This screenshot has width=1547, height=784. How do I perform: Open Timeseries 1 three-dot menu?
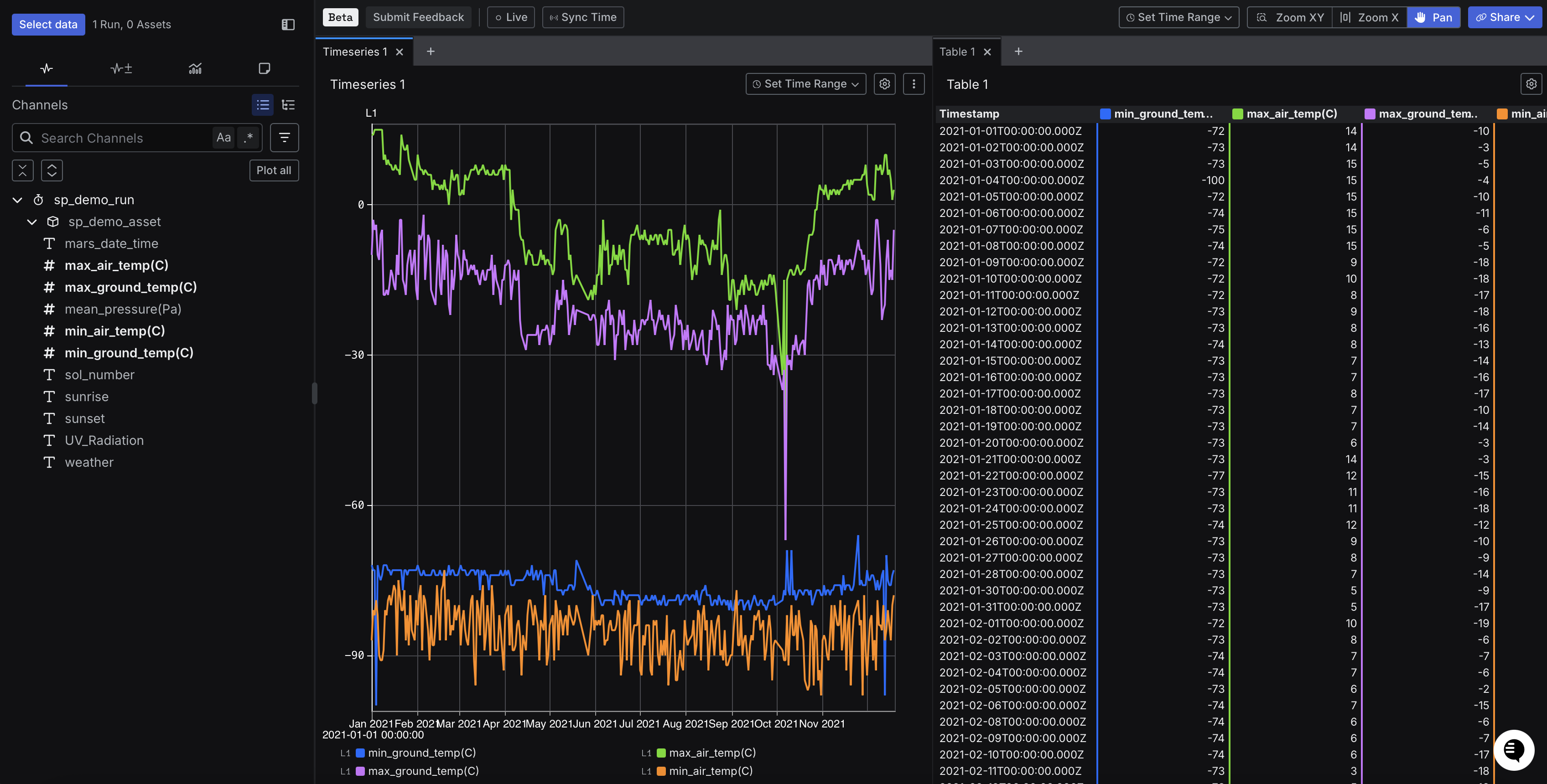pos(914,84)
